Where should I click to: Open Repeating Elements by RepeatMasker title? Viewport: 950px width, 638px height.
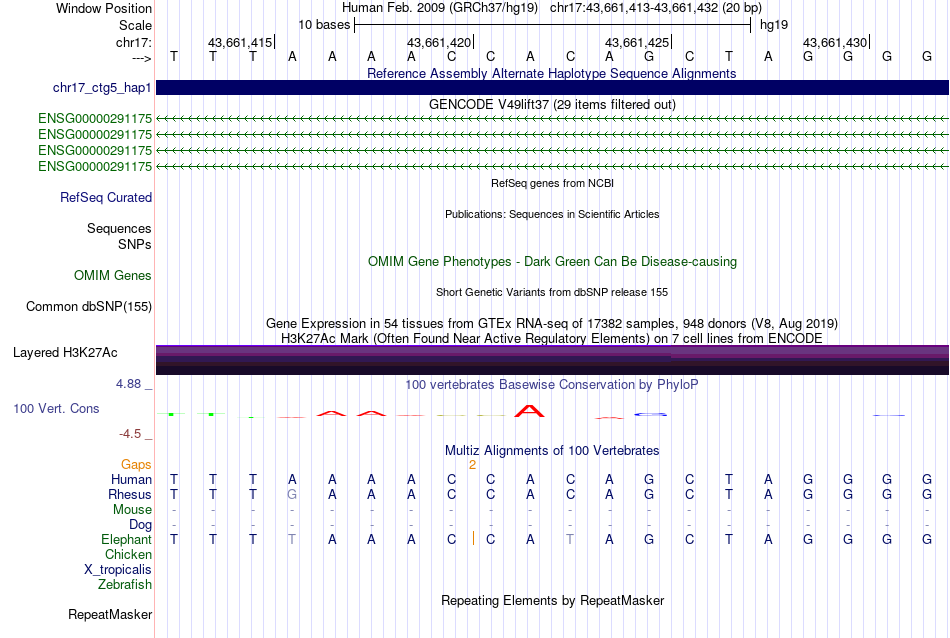click(552, 600)
